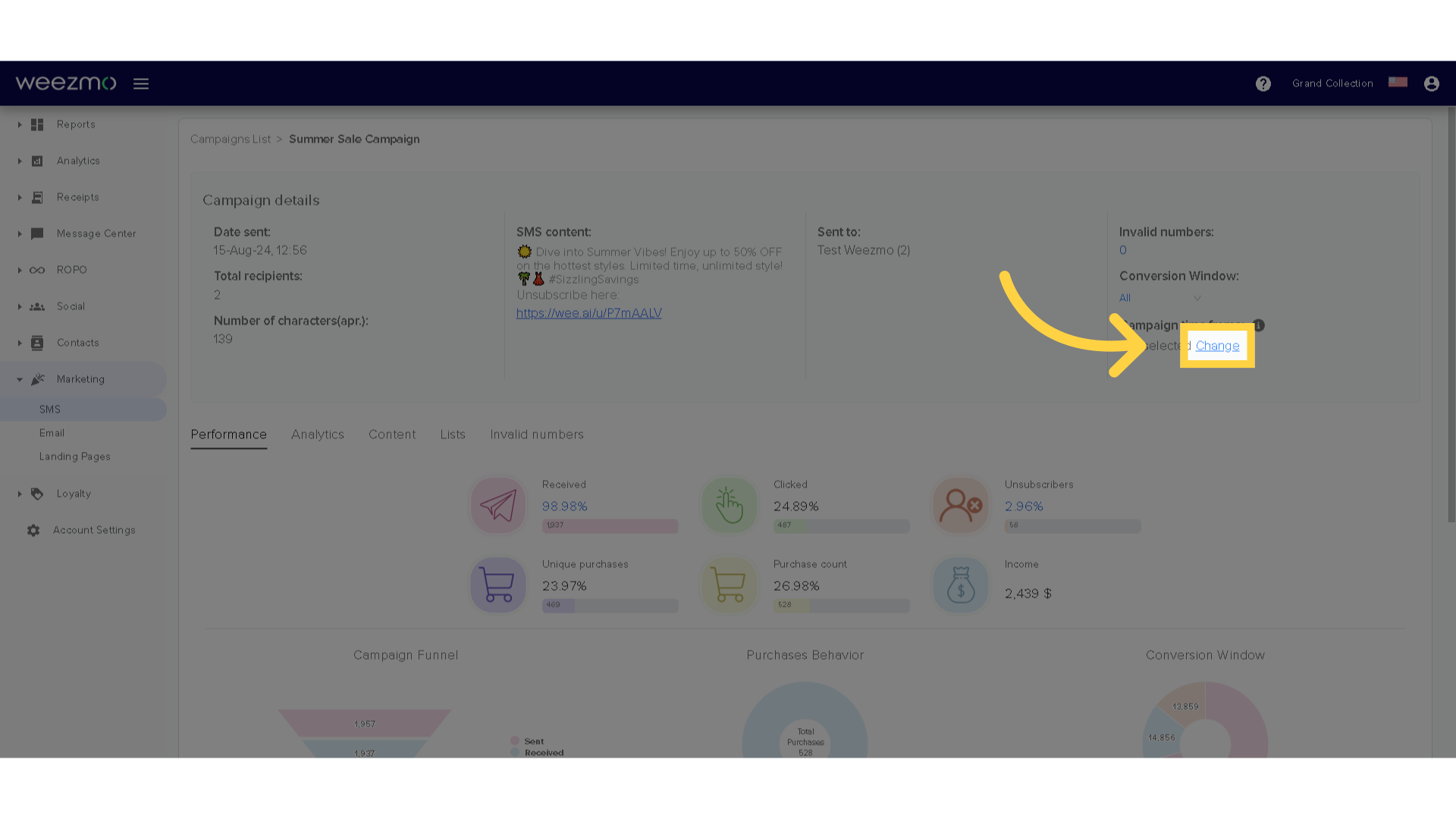Select Landing Pages under Marketing
1456x819 pixels.
tap(75, 457)
